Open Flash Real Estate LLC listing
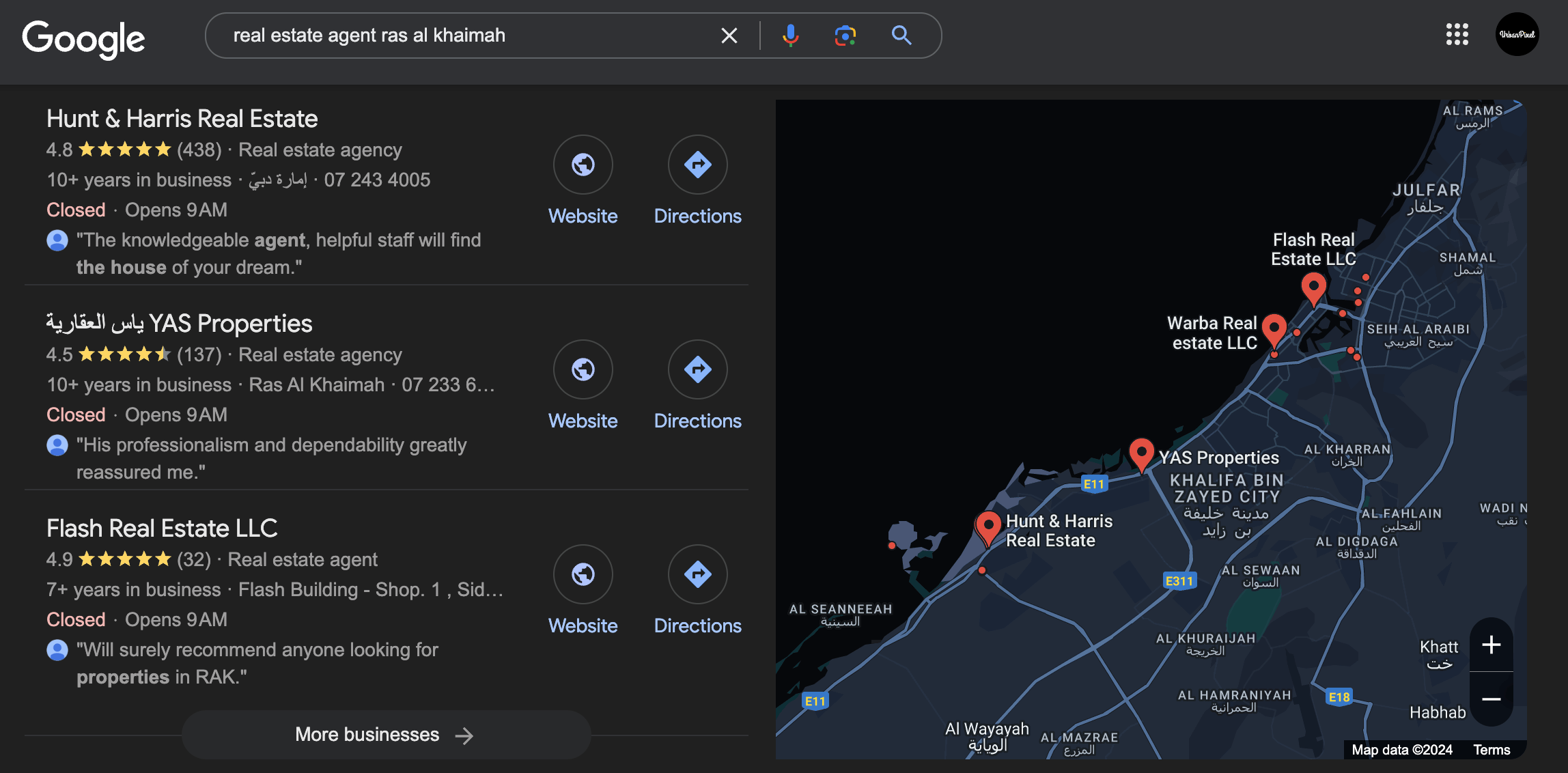Image resolution: width=1568 pixels, height=773 pixels. (162, 529)
